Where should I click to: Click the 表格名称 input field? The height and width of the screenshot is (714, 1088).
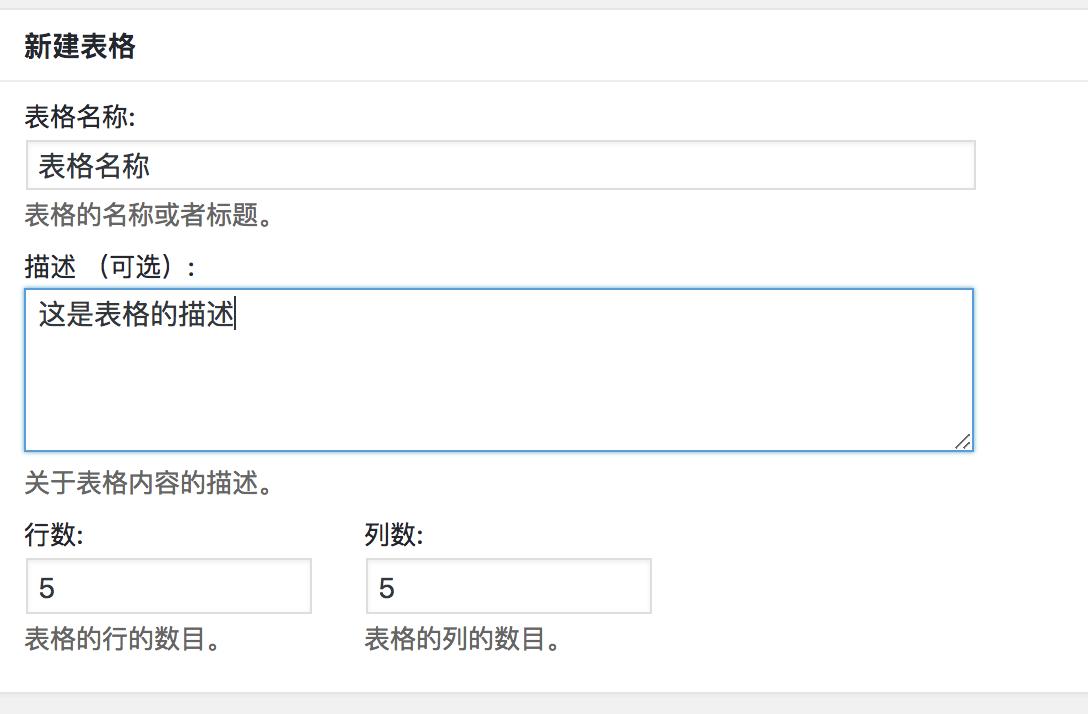click(x=500, y=166)
